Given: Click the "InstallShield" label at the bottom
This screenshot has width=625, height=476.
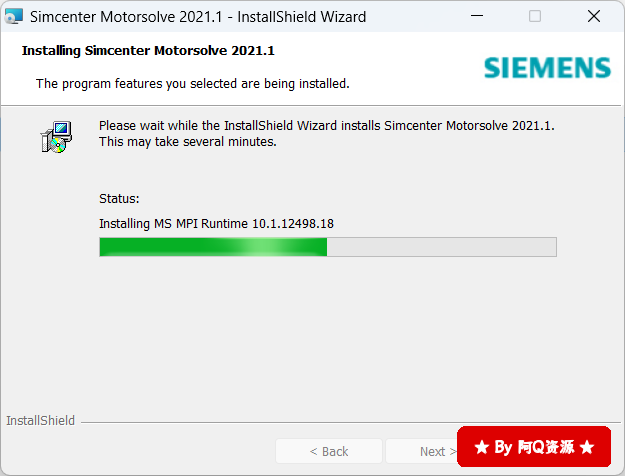Looking at the screenshot, I should (41, 421).
